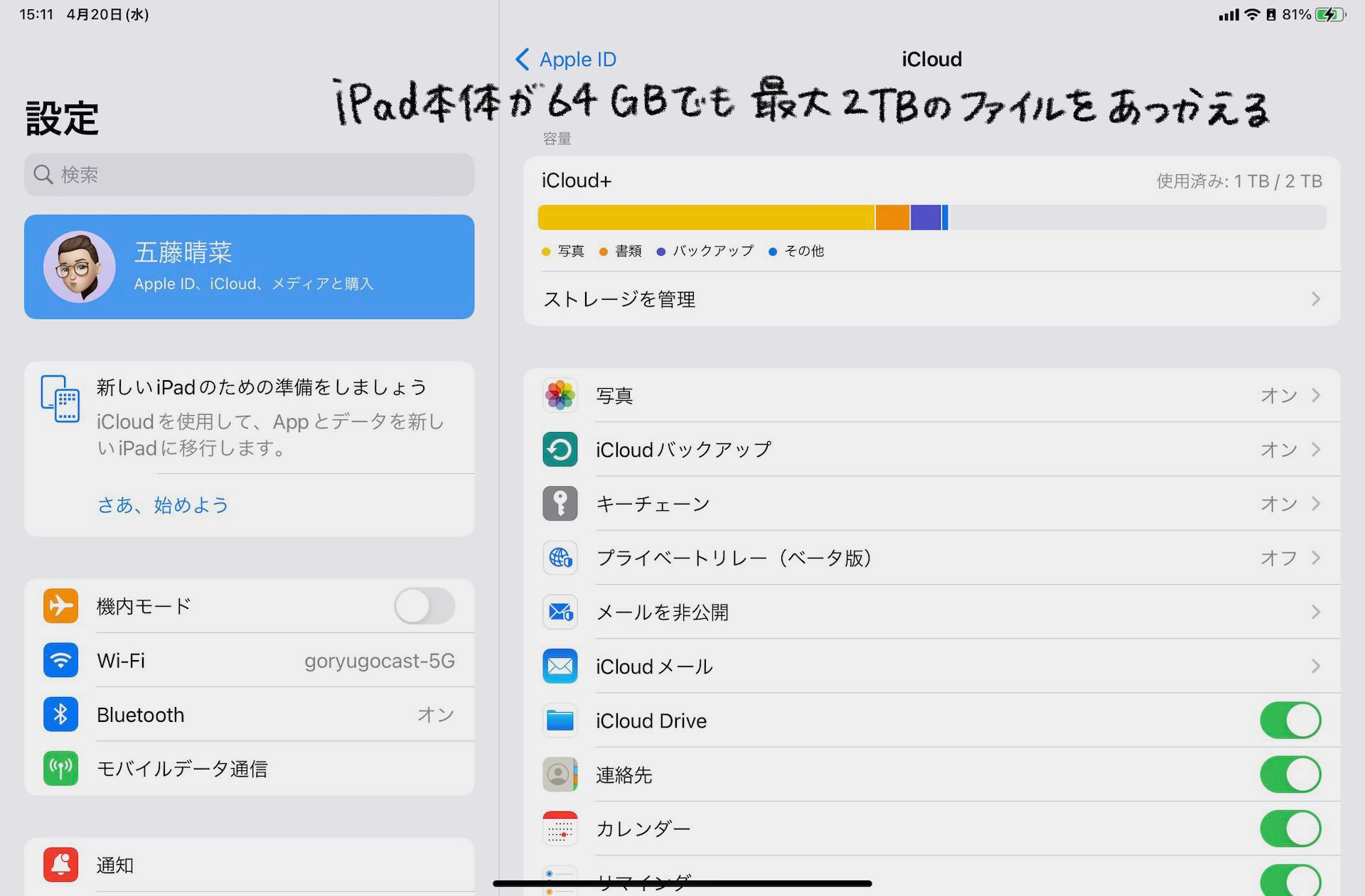Tap さあ、始めよう link
This screenshot has width=1365, height=896.
pyautogui.click(x=163, y=504)
